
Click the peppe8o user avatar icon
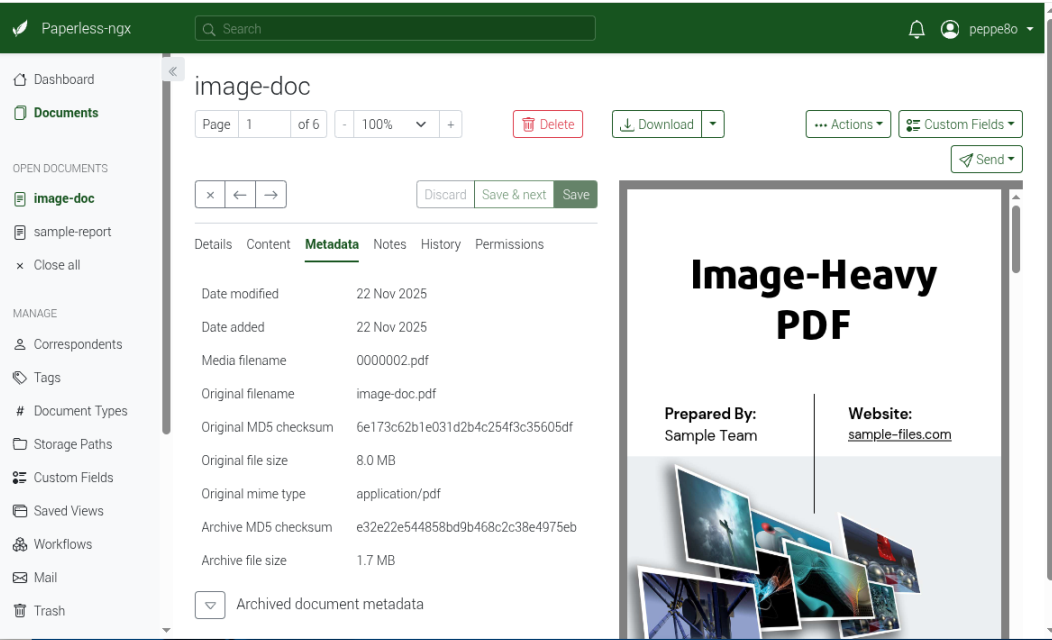click(950, 29)
